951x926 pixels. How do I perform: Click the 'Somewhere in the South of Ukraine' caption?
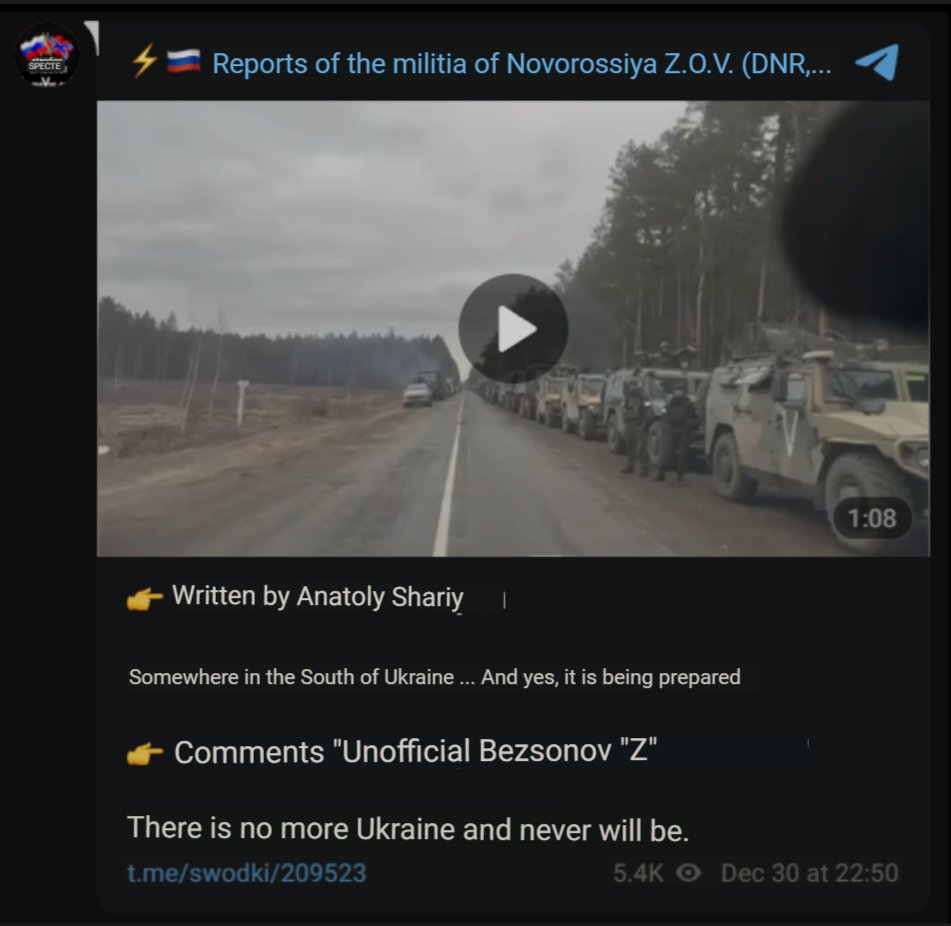[x=435, y=677]
